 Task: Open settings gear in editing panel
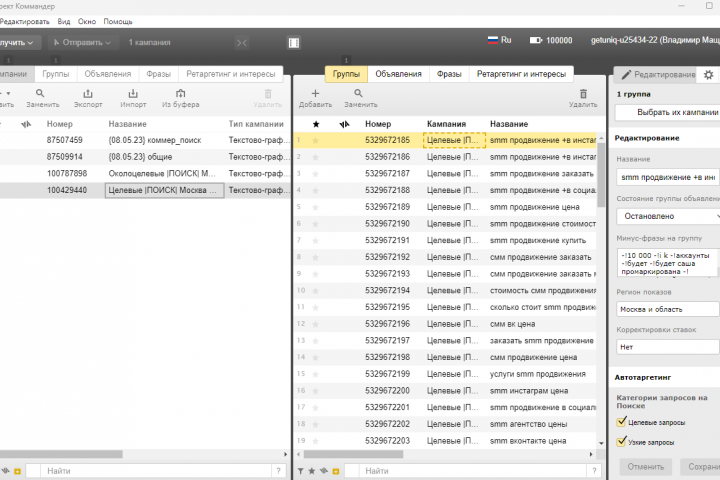click(709, 74)
